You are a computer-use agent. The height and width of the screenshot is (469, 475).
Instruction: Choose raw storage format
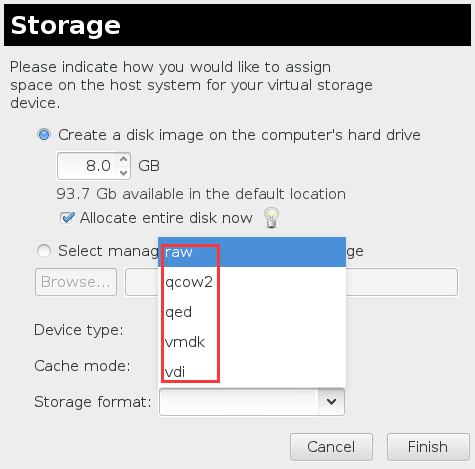click(252, 252)
